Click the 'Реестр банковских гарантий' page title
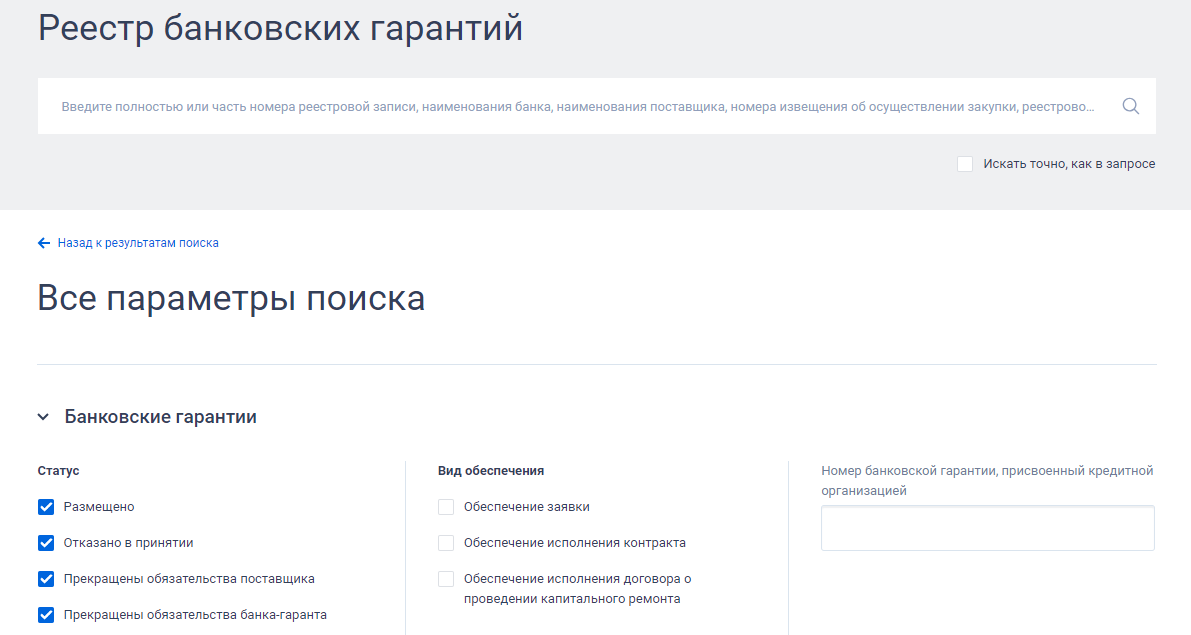Screen dimensions: 1191x635 coord(280,29)
